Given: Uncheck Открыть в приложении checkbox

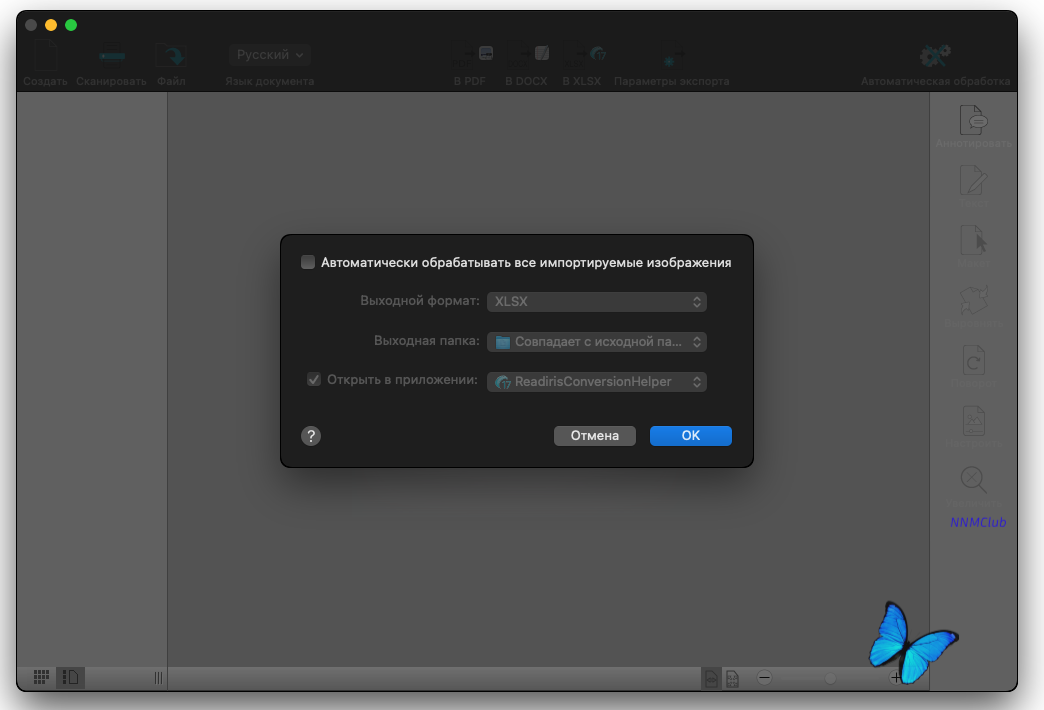Looking at the screenshot, I should [314, 380].
